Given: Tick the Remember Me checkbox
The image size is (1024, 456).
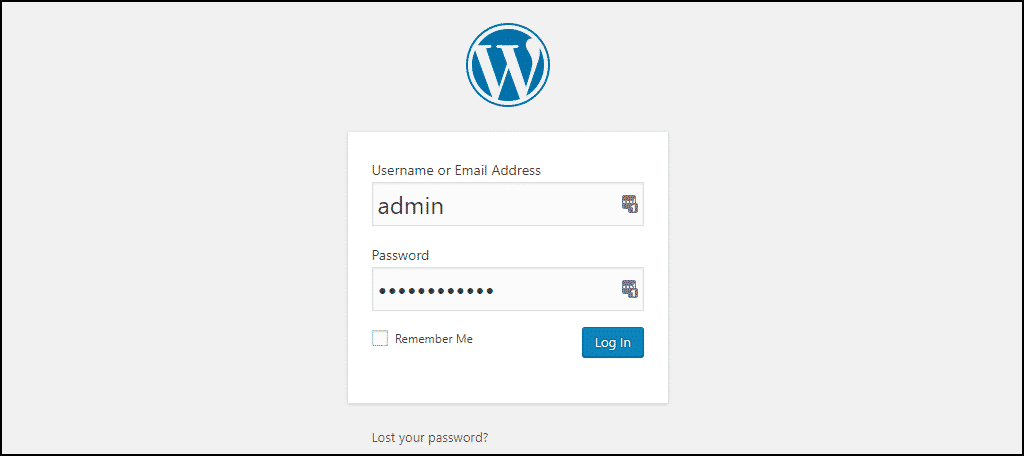Looking at the screenshot, I should tap(380, 338).
